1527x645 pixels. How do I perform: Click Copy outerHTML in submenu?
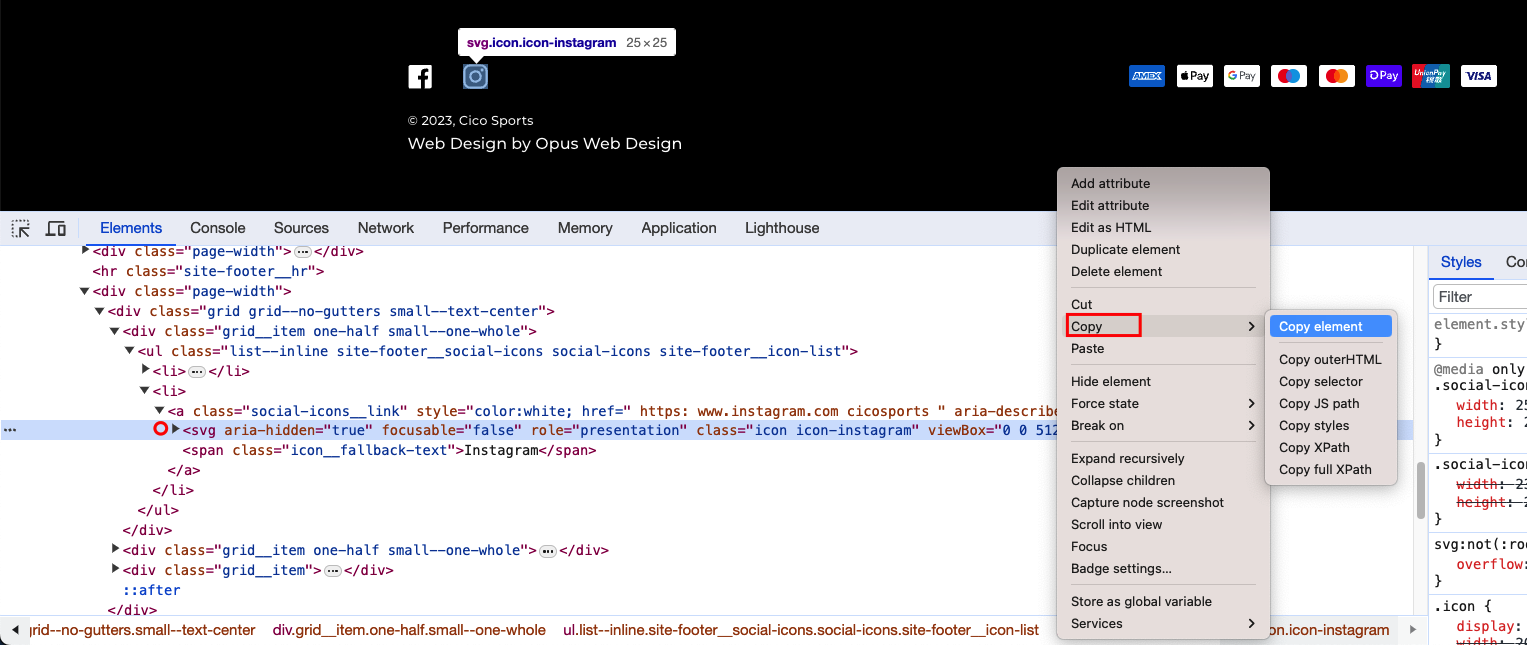pos(1330,360)
